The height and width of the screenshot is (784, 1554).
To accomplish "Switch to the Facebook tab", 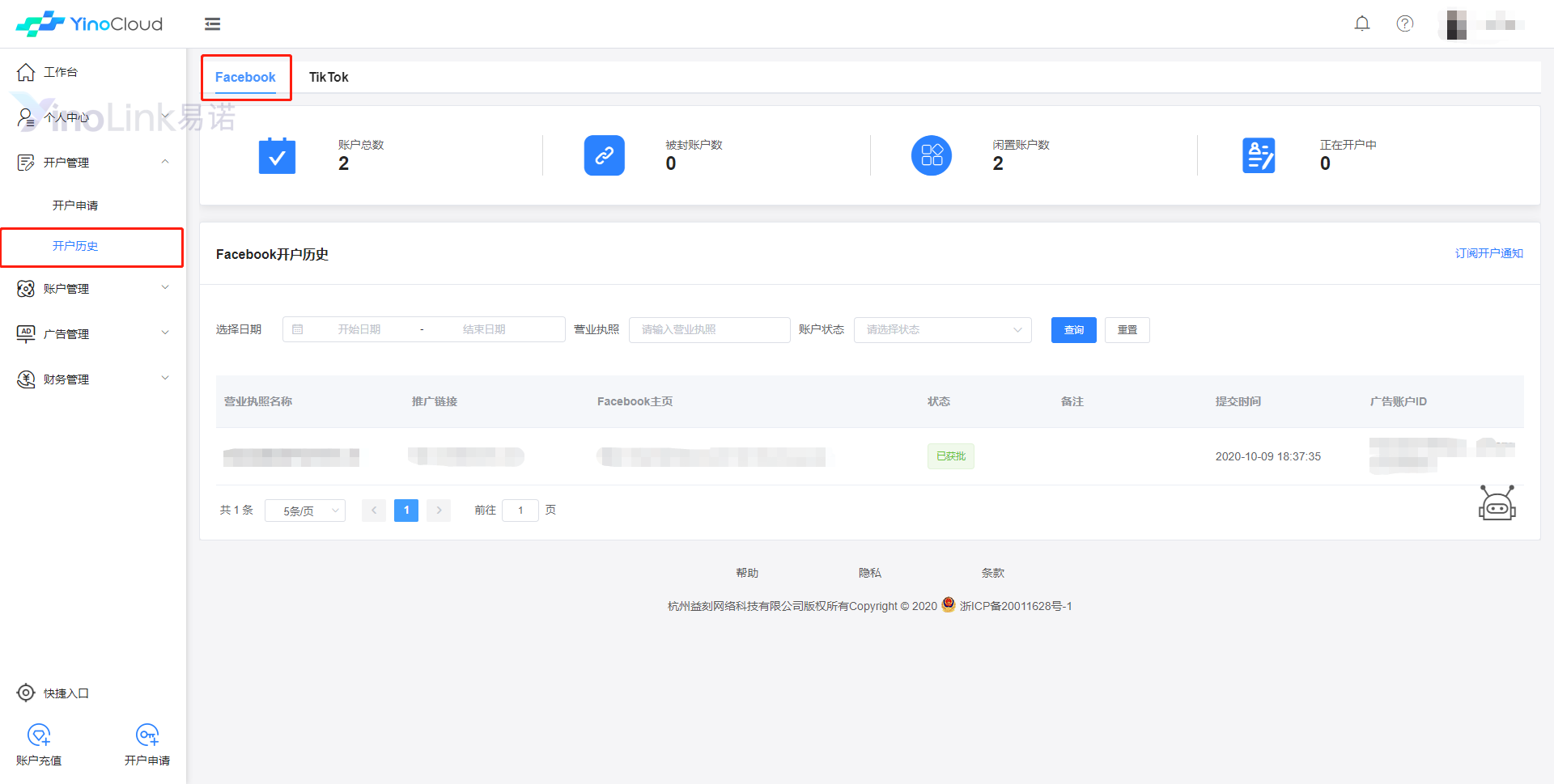I will (245, 77).
